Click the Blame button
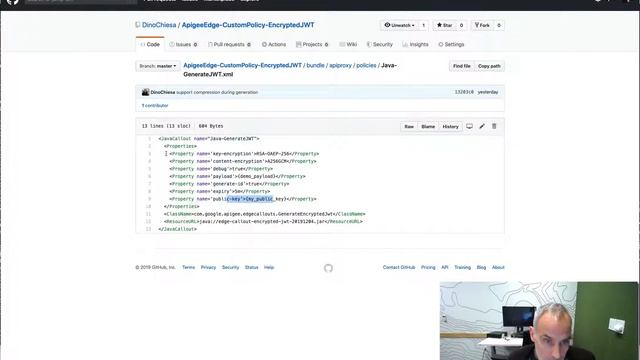 [x=428, y=127]
